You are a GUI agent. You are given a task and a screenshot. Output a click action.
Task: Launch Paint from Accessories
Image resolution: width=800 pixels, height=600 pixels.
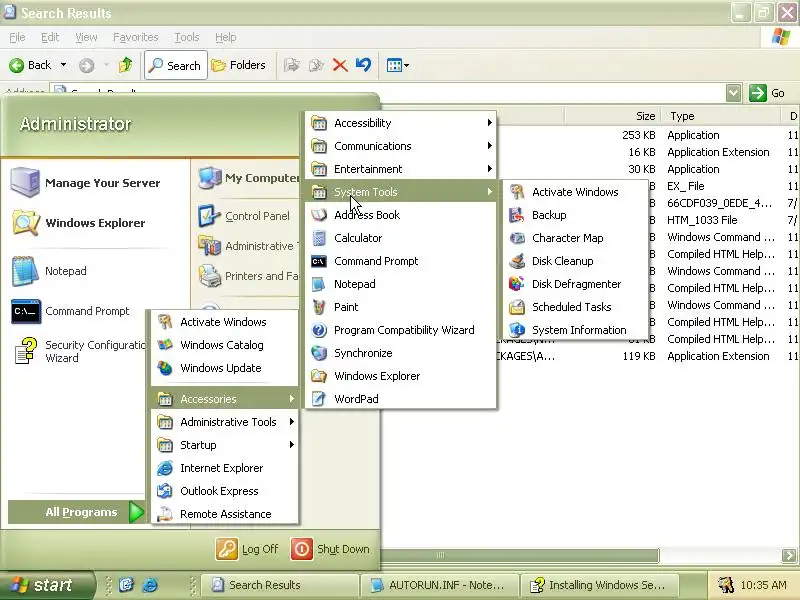point(401,307)
